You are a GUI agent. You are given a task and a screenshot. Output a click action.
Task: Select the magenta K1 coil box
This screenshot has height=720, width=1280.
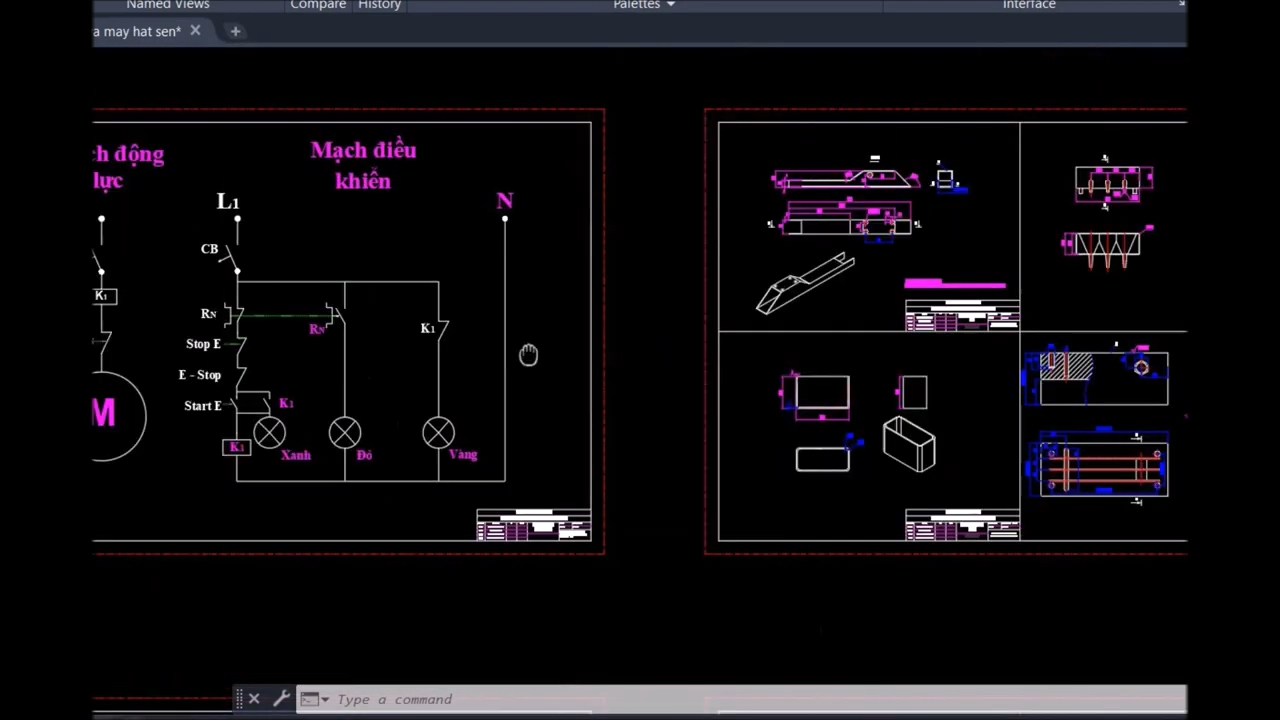[236, 447]
